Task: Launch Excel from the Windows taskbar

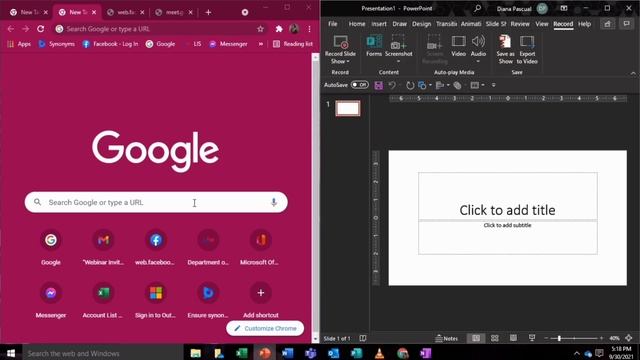Action: click(x=242, y=353)
